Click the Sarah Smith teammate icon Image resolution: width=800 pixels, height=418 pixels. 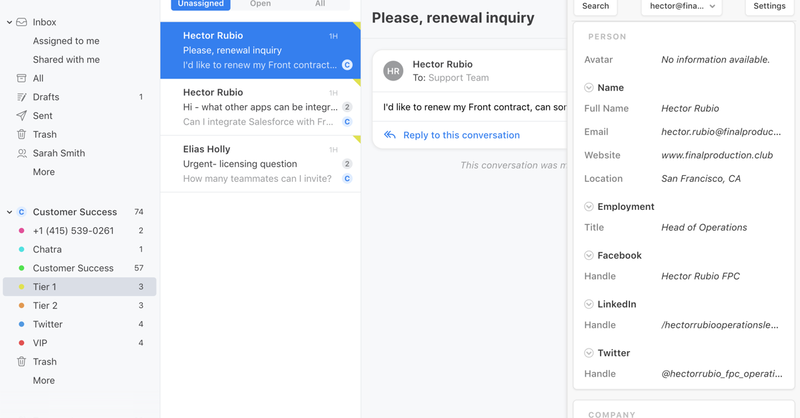pos(22,153)
